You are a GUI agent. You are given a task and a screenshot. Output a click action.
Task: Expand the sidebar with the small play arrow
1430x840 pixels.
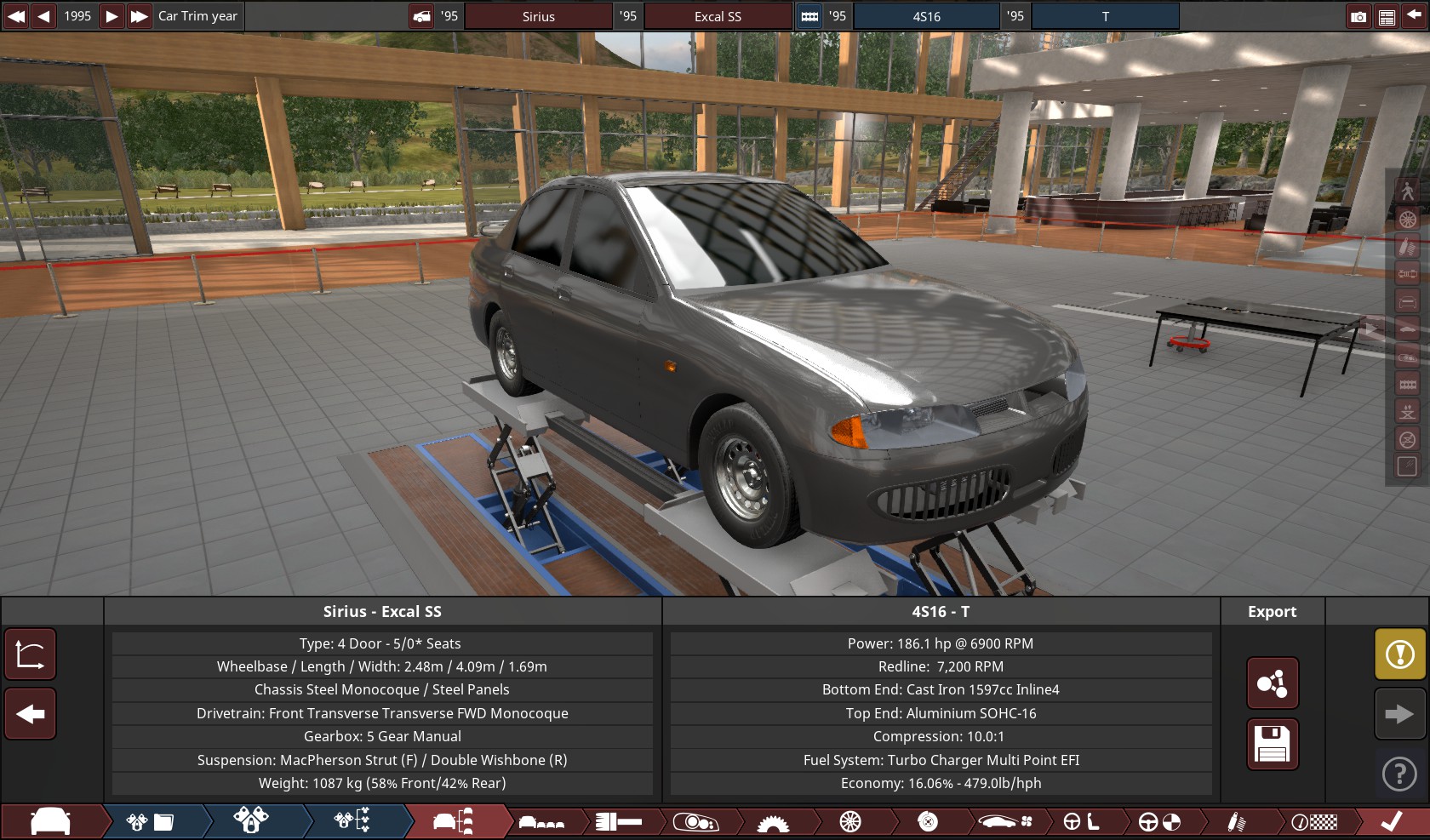click(x=1372, y=329)
